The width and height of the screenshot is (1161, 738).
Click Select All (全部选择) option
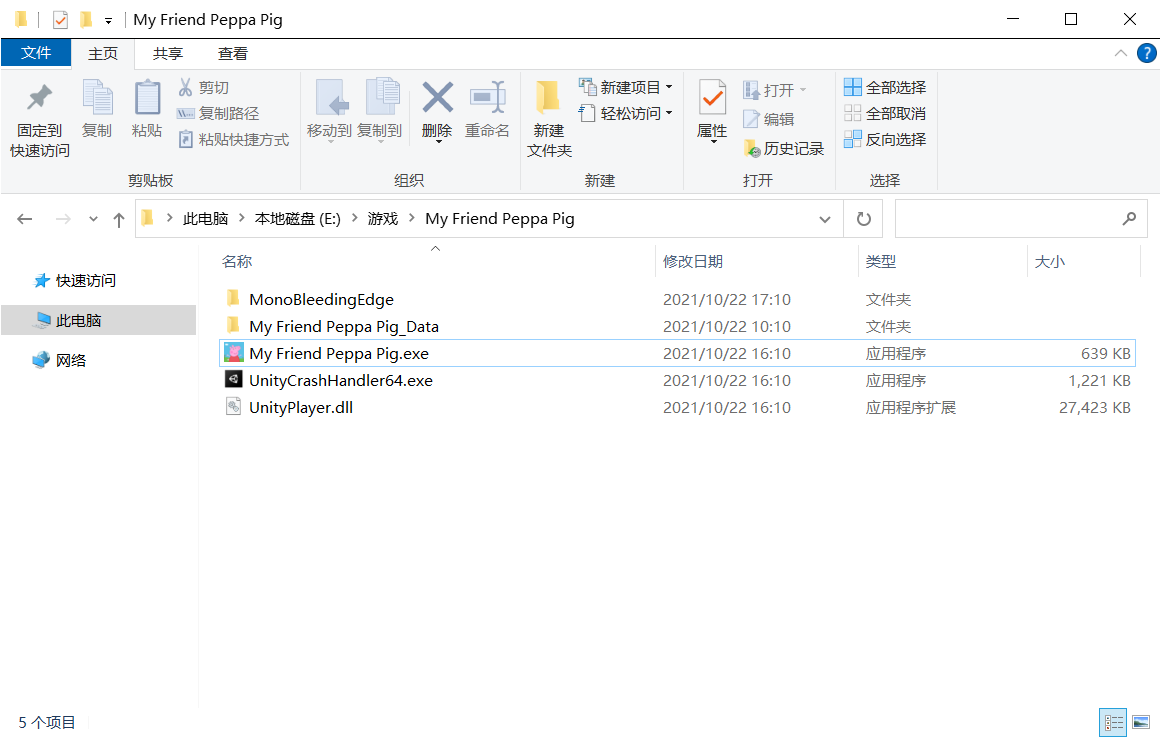tap(885, 88)
